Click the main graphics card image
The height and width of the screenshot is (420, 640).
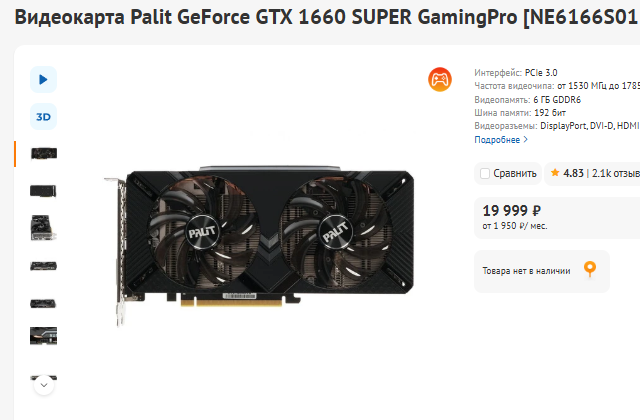coord(259,246)
